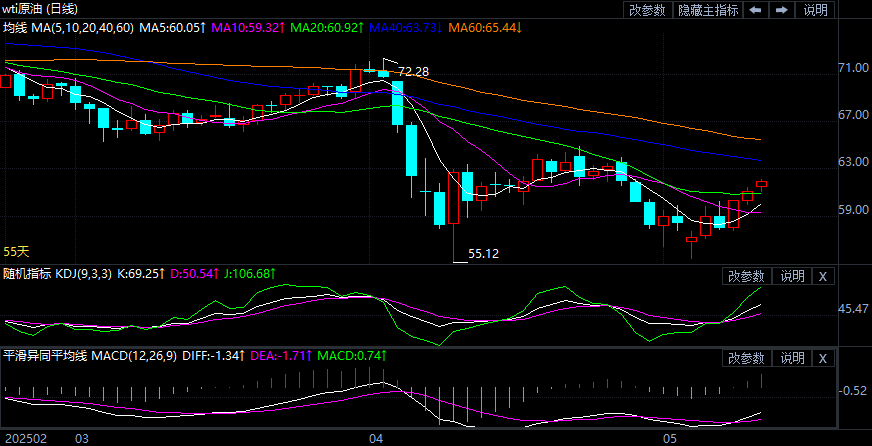
Task: Click the 67.00 price axis label
Action: tap(854, 115)
